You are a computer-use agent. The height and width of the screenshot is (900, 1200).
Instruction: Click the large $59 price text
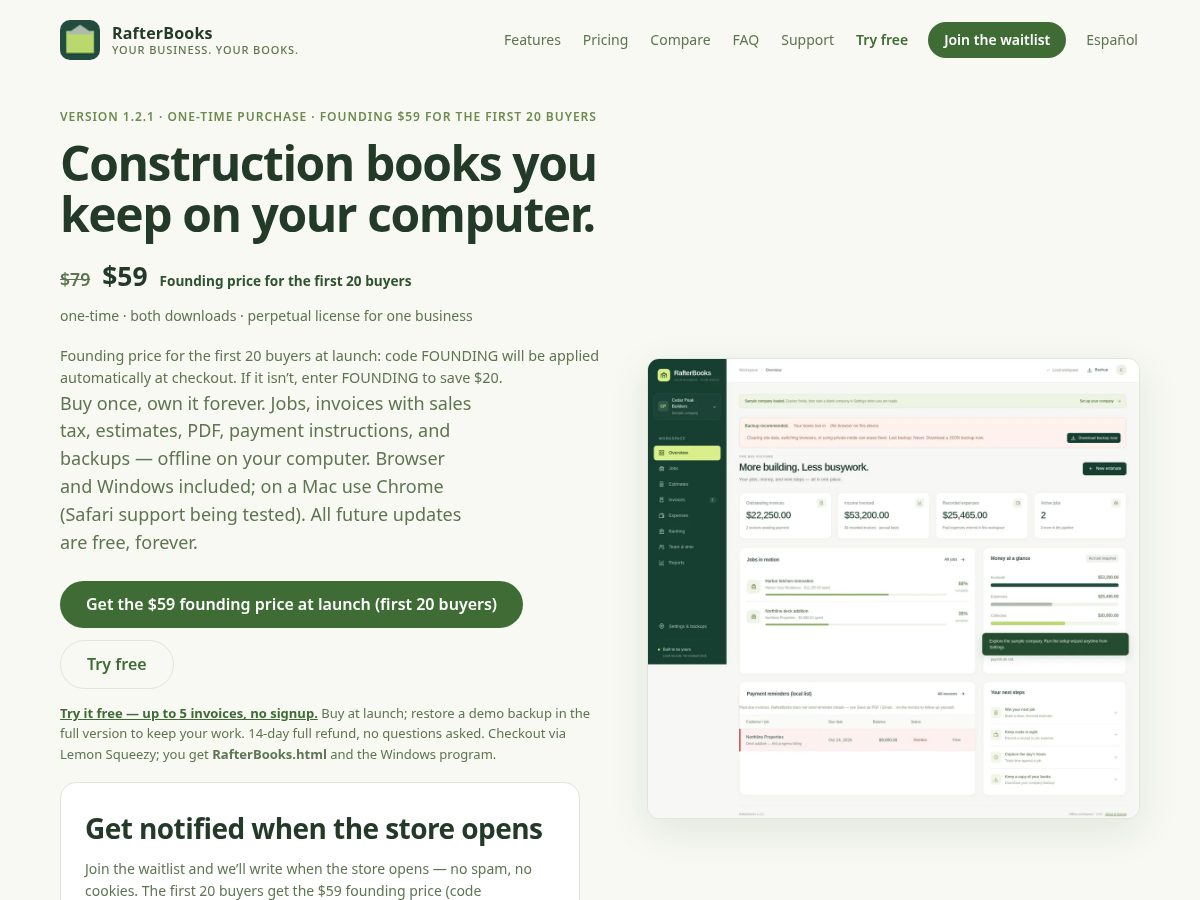[125, 277]
